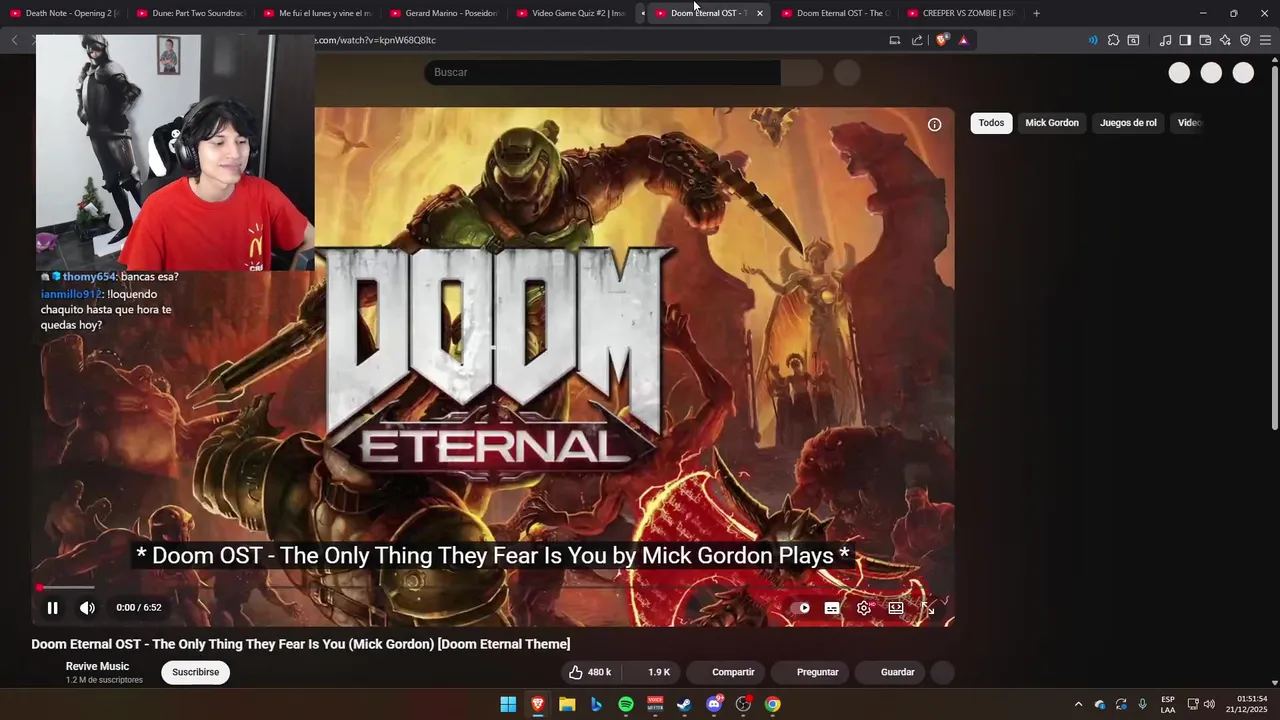Pause the Doom Eternal video

[52, 607]
